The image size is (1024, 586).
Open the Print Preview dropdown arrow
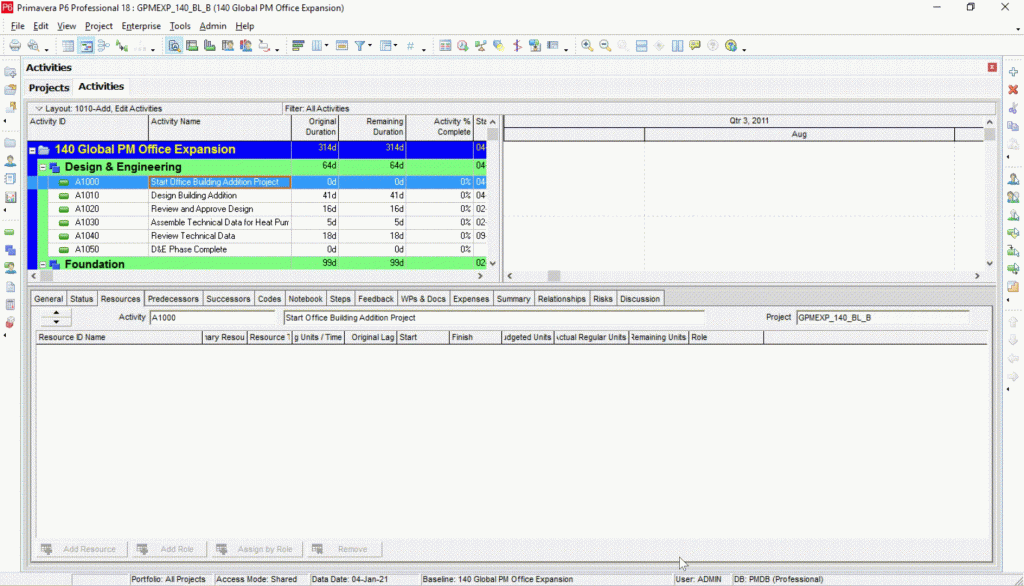[46, 48]
